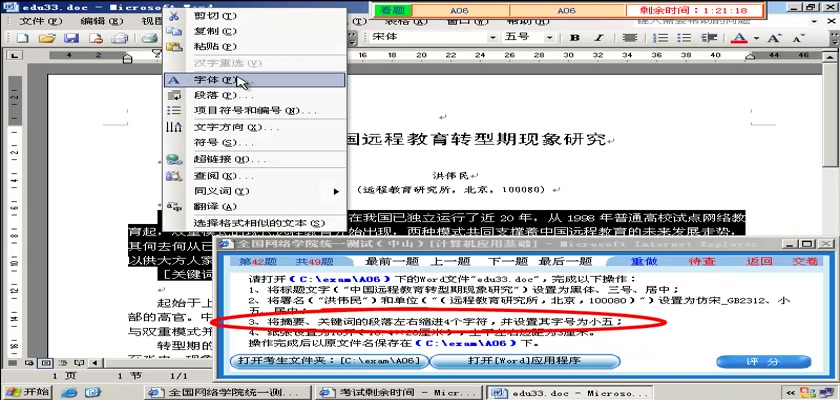Click the shrink font icon
This screenshot has width=840, height=400.
(798, 38)
